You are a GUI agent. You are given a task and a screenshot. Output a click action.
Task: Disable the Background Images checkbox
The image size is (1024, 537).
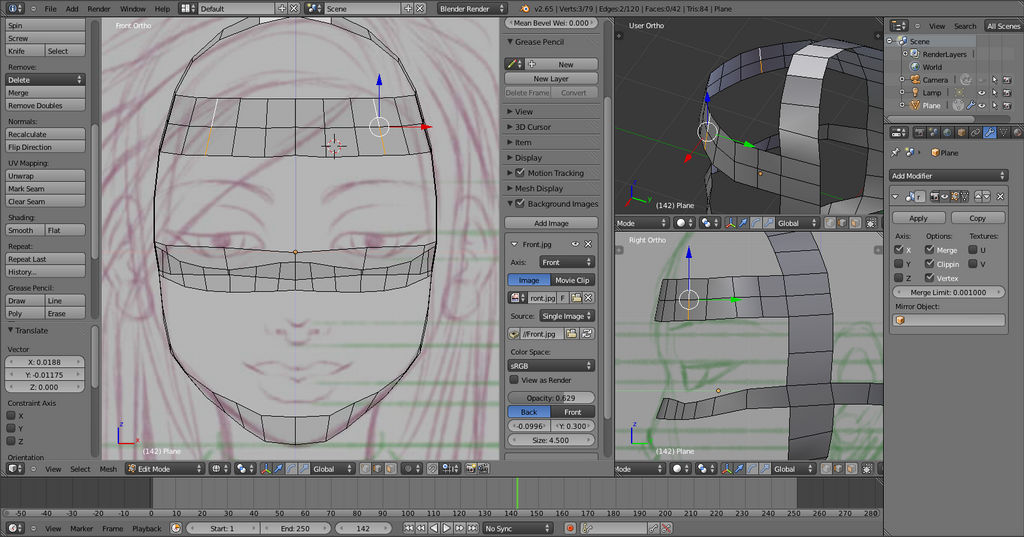519,204
